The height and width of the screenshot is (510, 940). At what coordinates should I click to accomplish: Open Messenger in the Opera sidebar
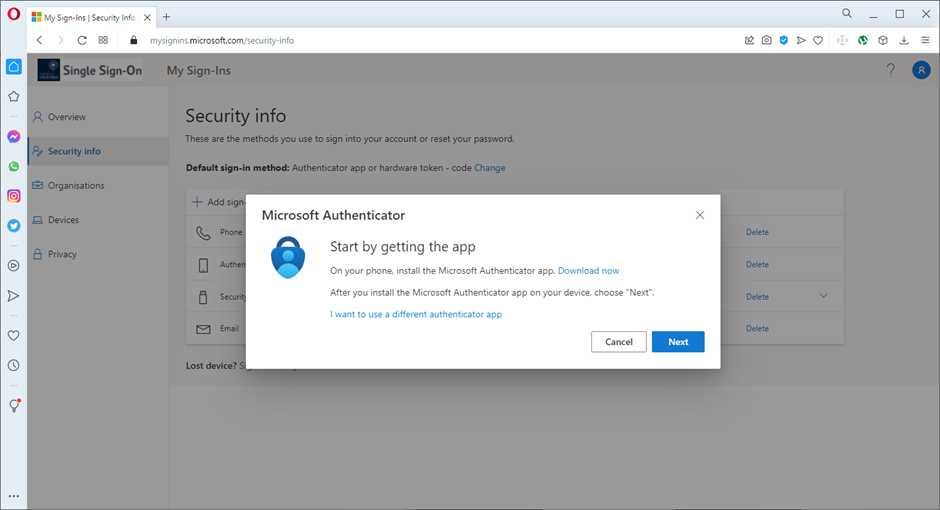[14, 137]
